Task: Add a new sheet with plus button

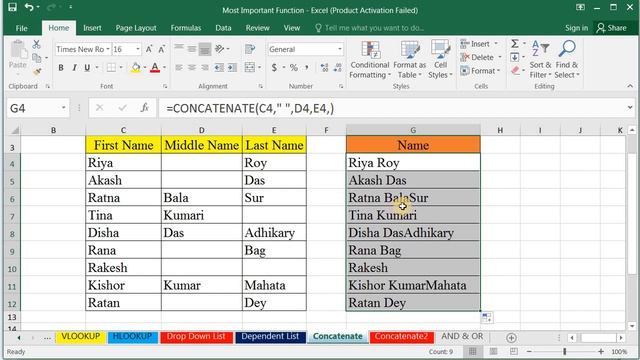Action: [x=511, y=338]
